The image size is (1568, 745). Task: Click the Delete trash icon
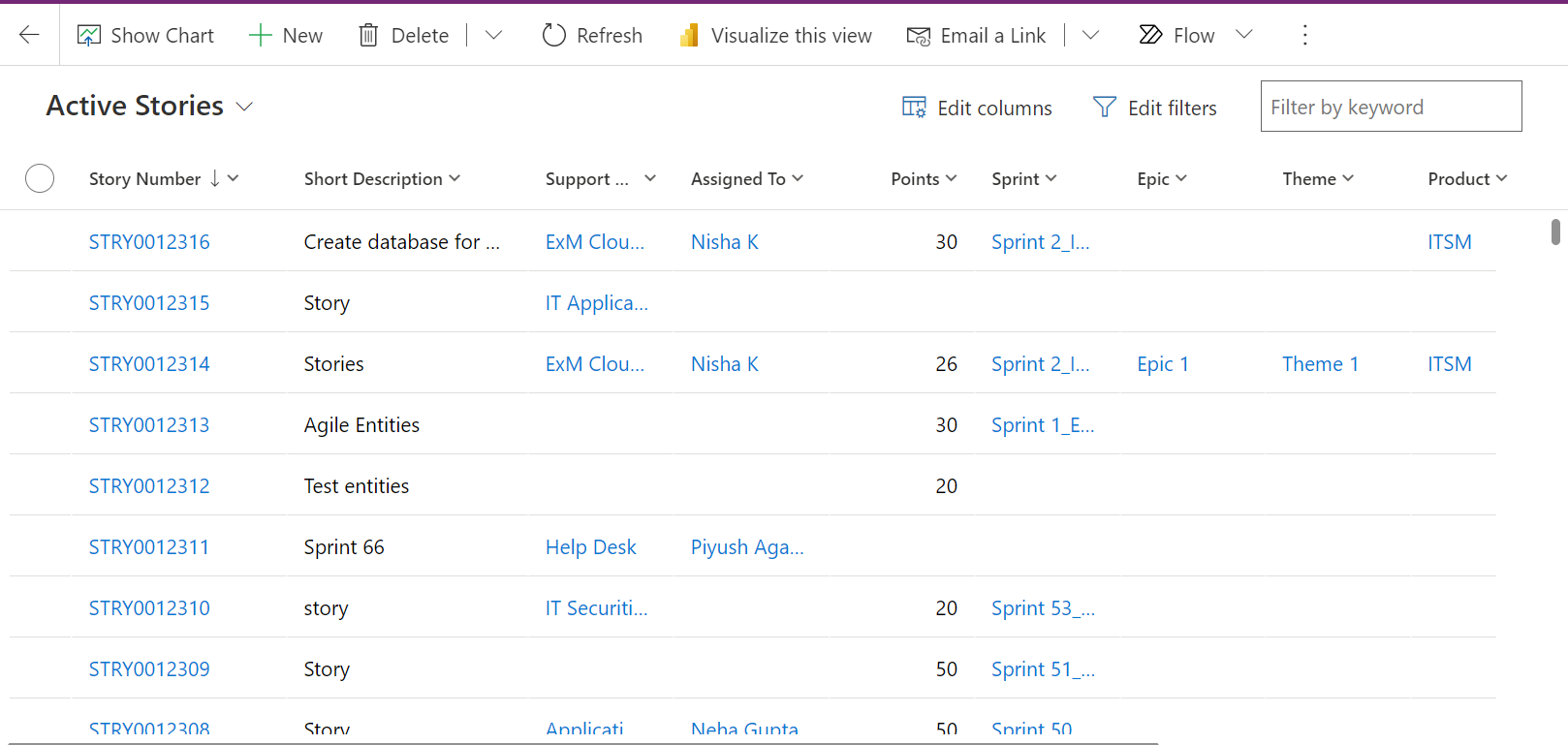tap(368, 36)
